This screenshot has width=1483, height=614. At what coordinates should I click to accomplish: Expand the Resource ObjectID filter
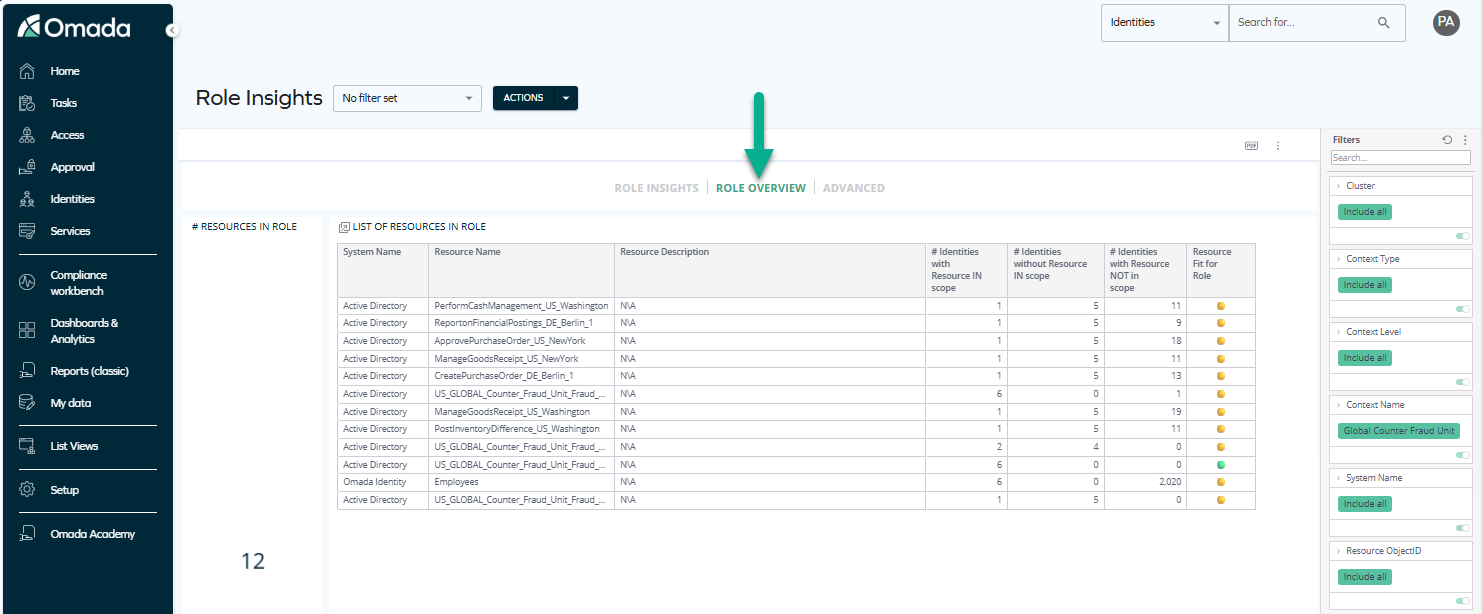pyautogui.click(x=1338, y=551)
